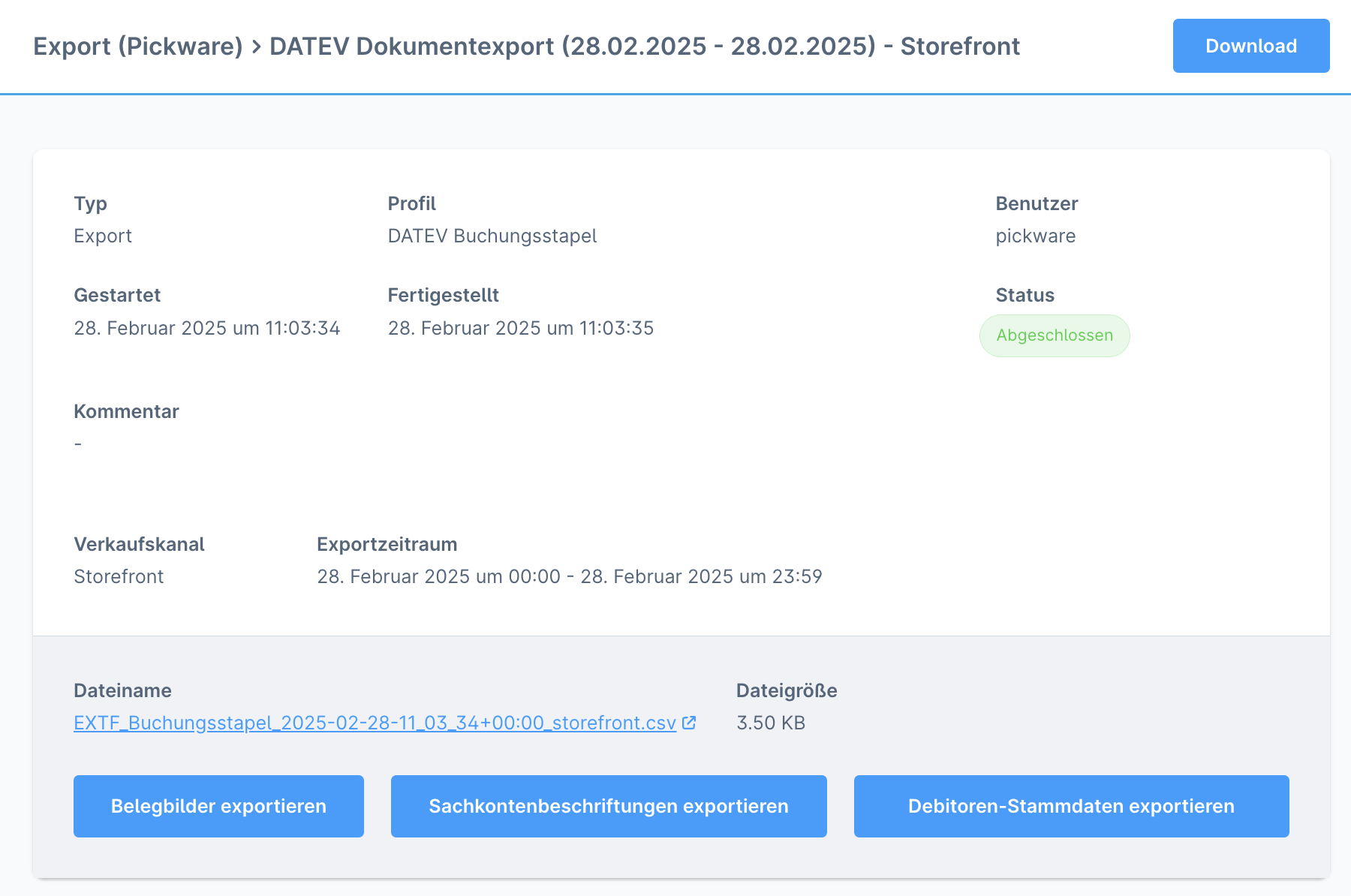
Task: Click the 3.50 KB file size value
Action: (771, 723)
